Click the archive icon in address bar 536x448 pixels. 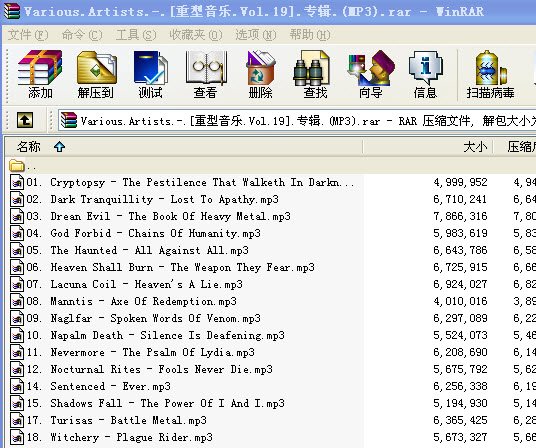coord(69,121)
